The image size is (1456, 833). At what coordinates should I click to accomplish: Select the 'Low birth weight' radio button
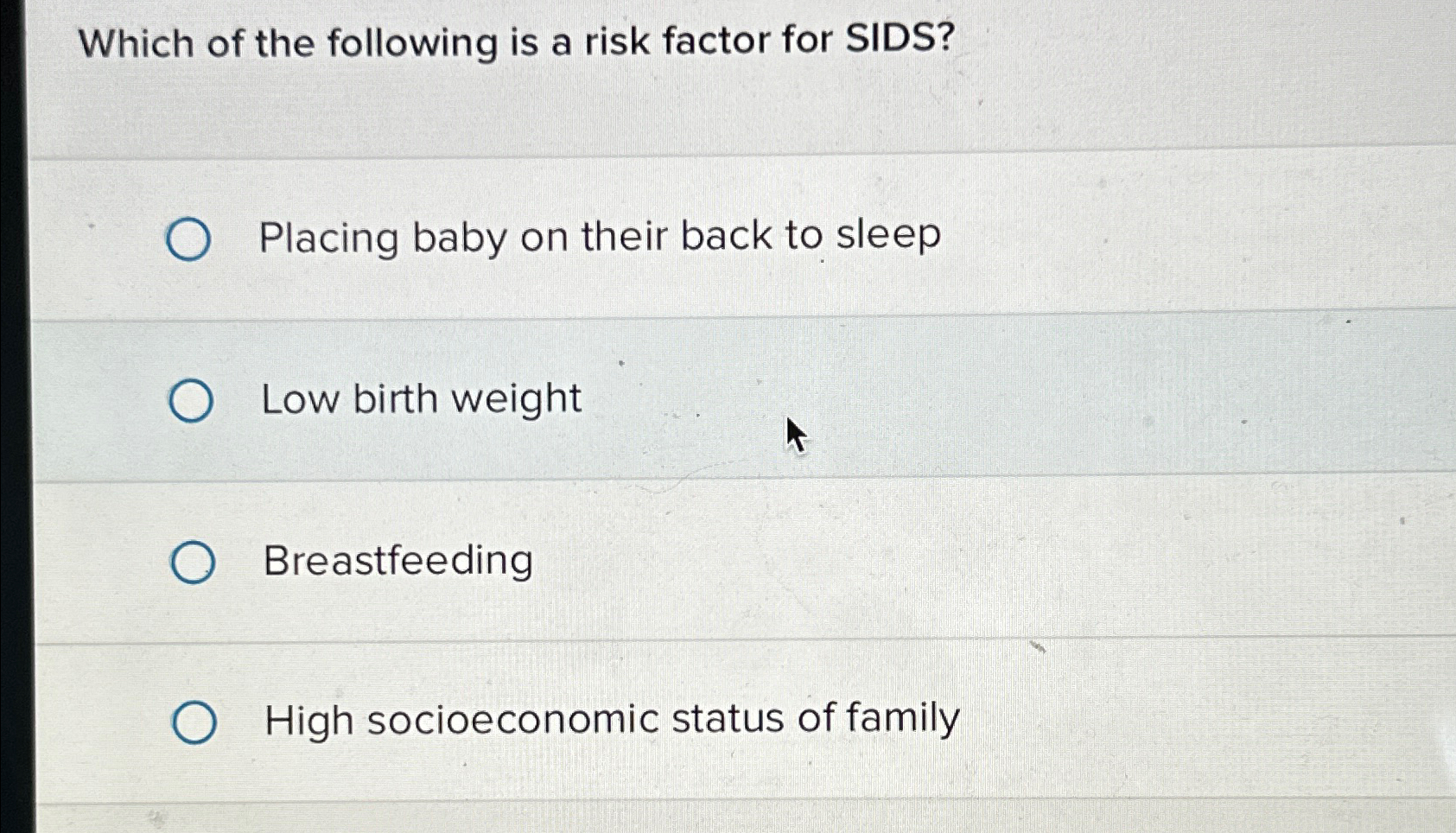[191, 400]
